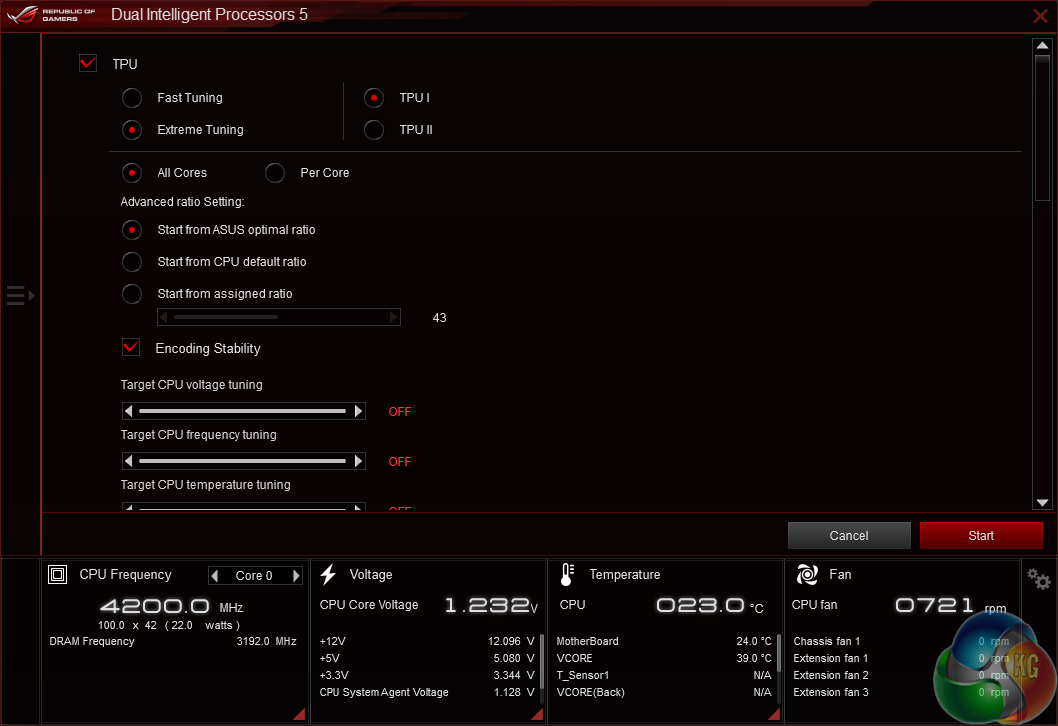Uncheck the TPU checkbox

pyautogui.click(x=88, y=64)
